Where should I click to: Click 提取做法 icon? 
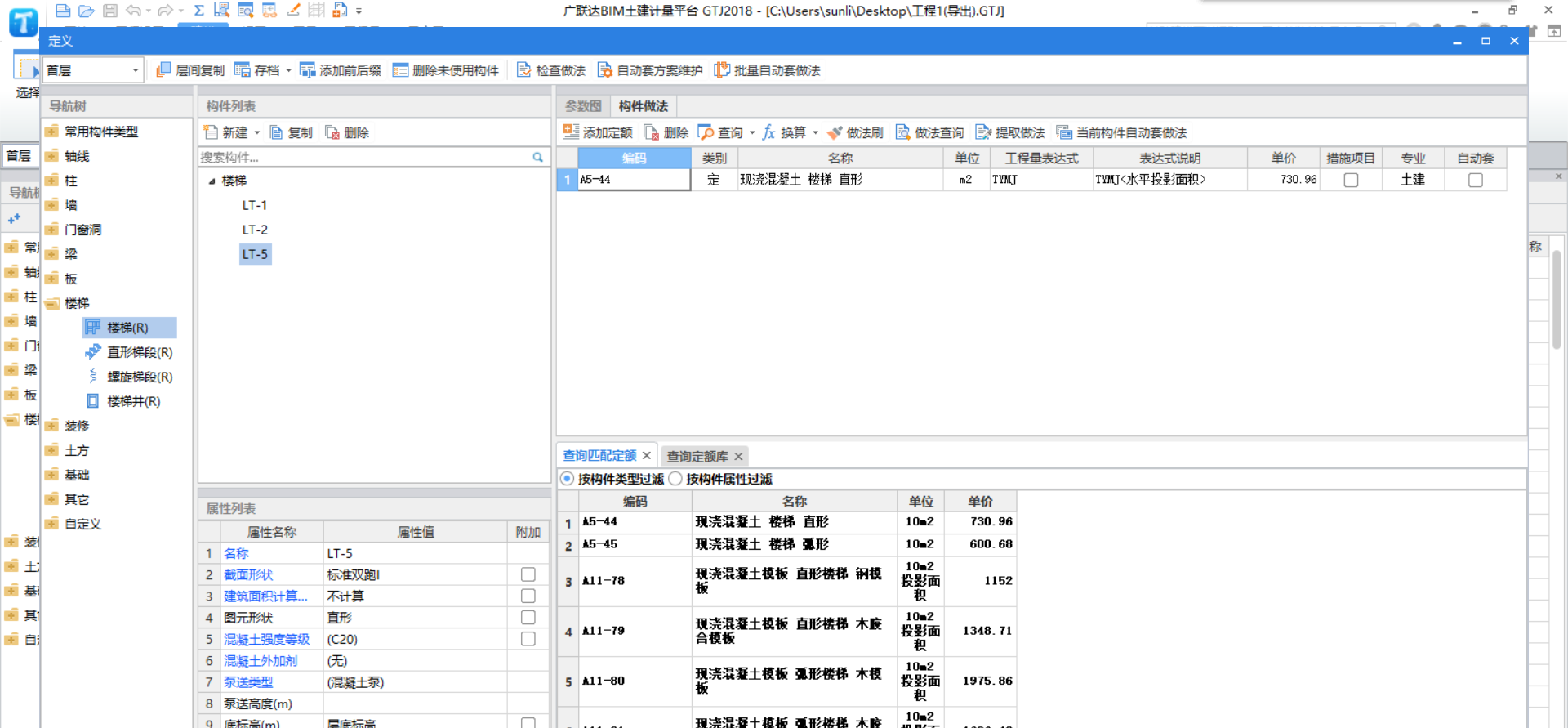coord(983,132)
